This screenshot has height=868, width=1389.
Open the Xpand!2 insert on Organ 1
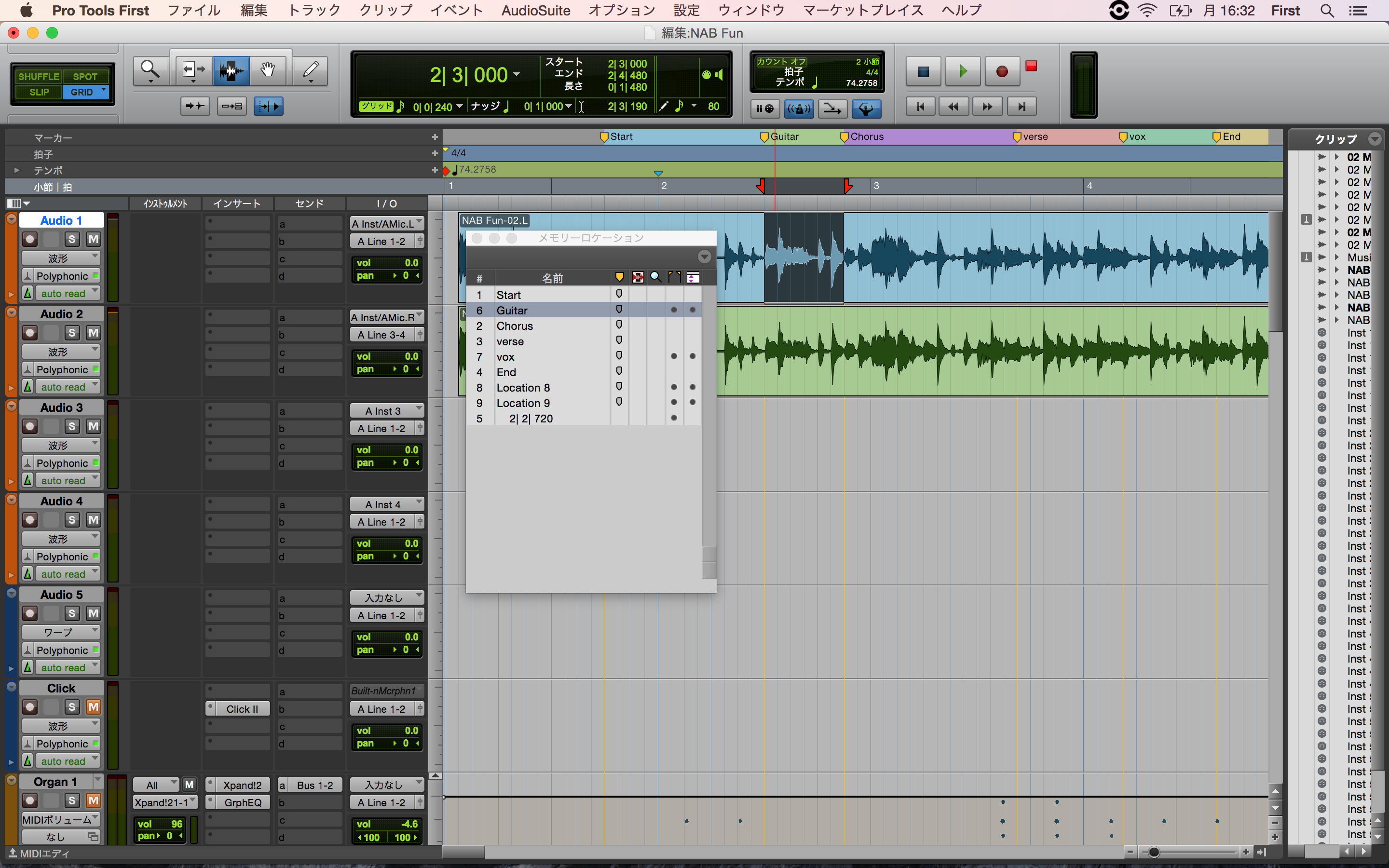pyautogui.click(x=242, y=786)
